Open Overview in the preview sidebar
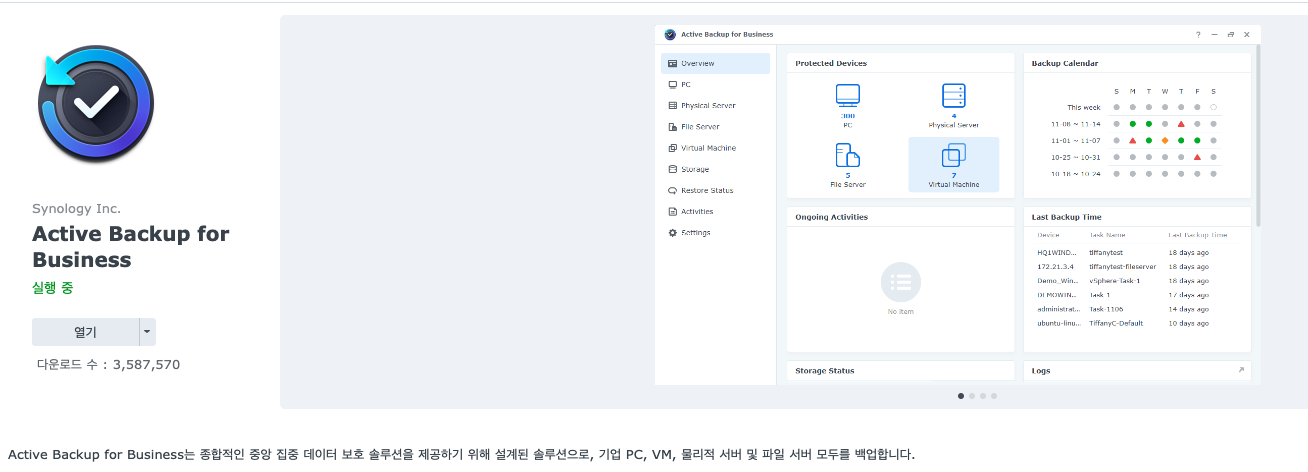The image size is (1308, 472). [x=715, y=63]
